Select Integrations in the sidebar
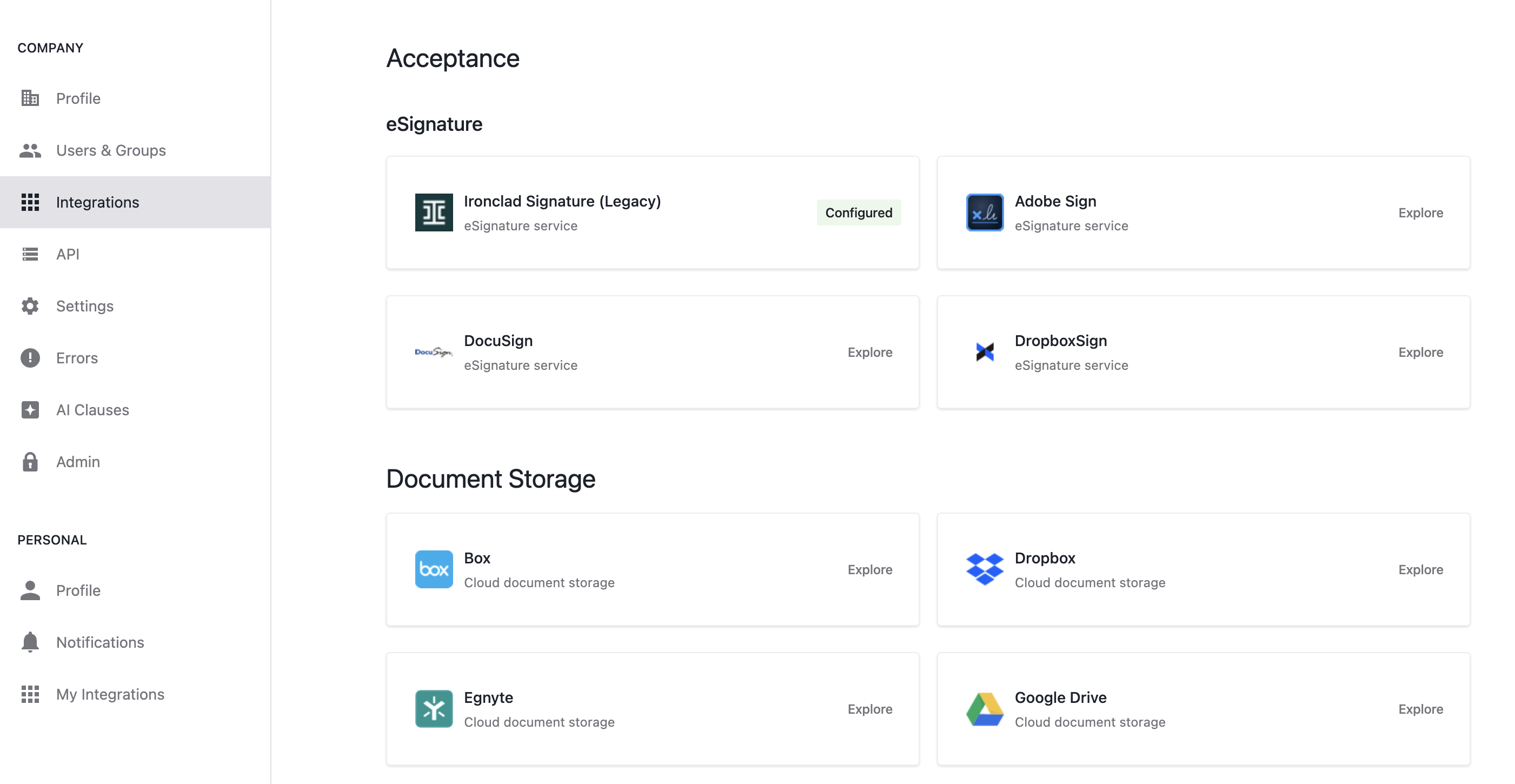The width and height of the screenshot is (1515, 784). [135, 202]
